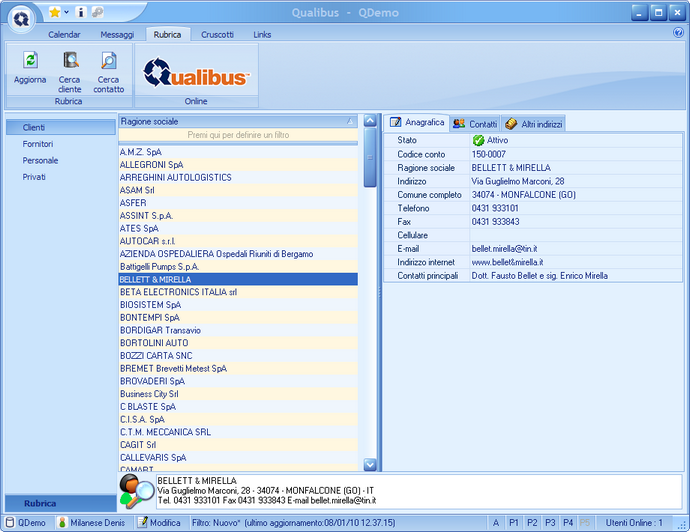The width and height of the screenshot is (690, 532).
Task: Click the Modifica edit item in status bar
Action: (x=160, y=523)
